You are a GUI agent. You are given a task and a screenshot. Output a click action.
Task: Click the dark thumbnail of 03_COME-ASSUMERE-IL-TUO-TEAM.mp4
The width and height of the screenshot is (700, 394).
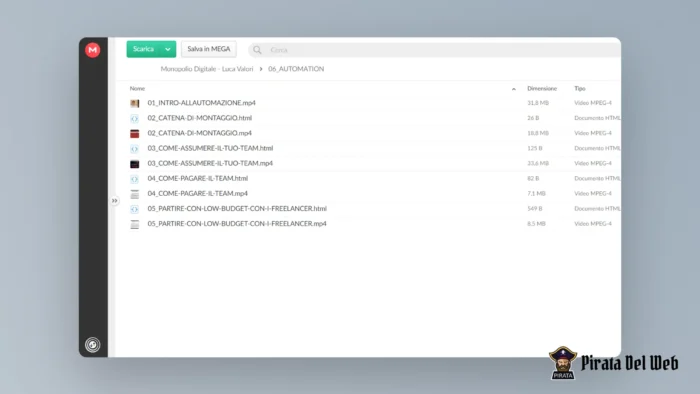click(x=134, y=164)
